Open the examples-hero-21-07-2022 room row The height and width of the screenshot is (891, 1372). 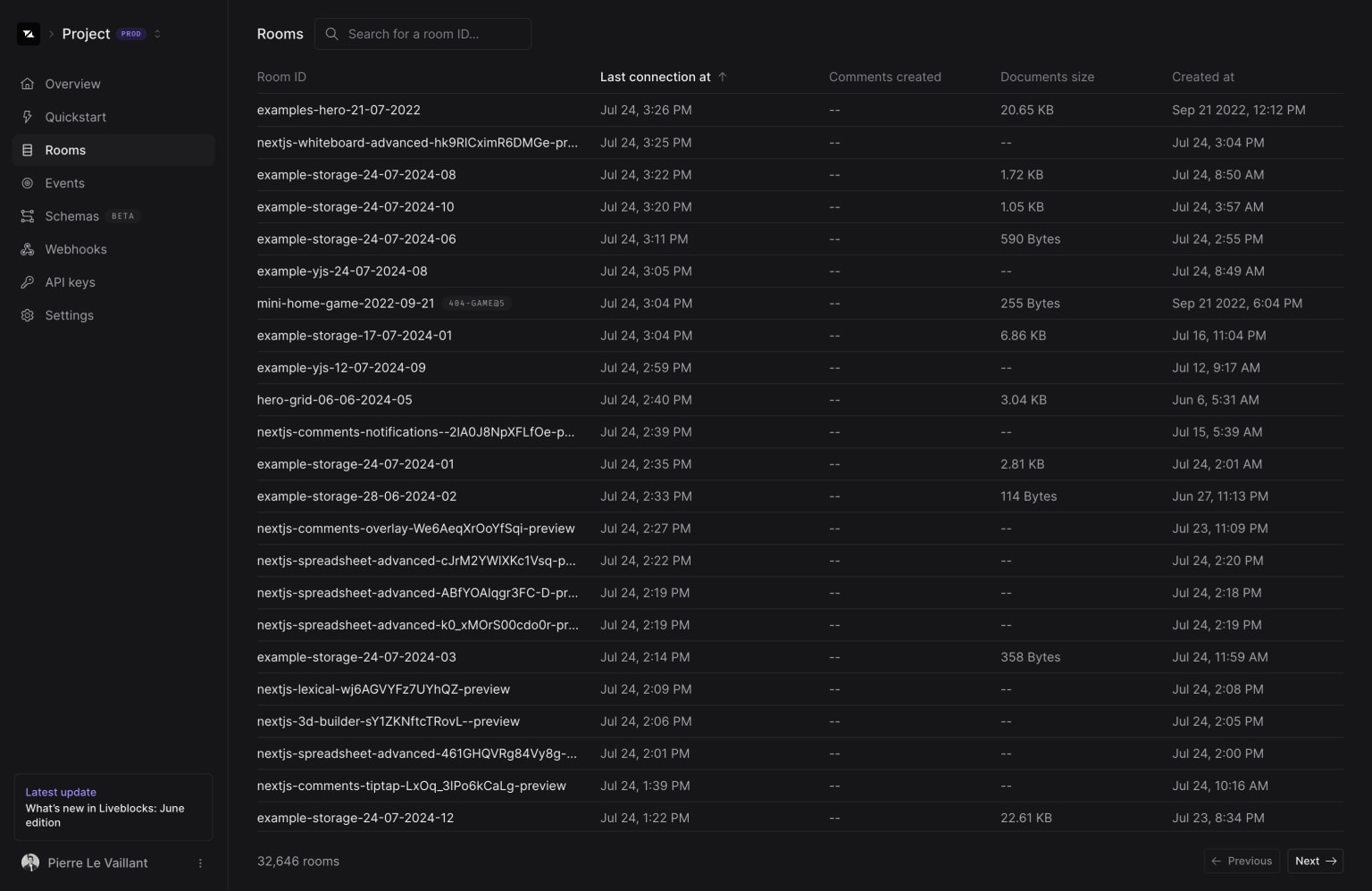[339, 110]
